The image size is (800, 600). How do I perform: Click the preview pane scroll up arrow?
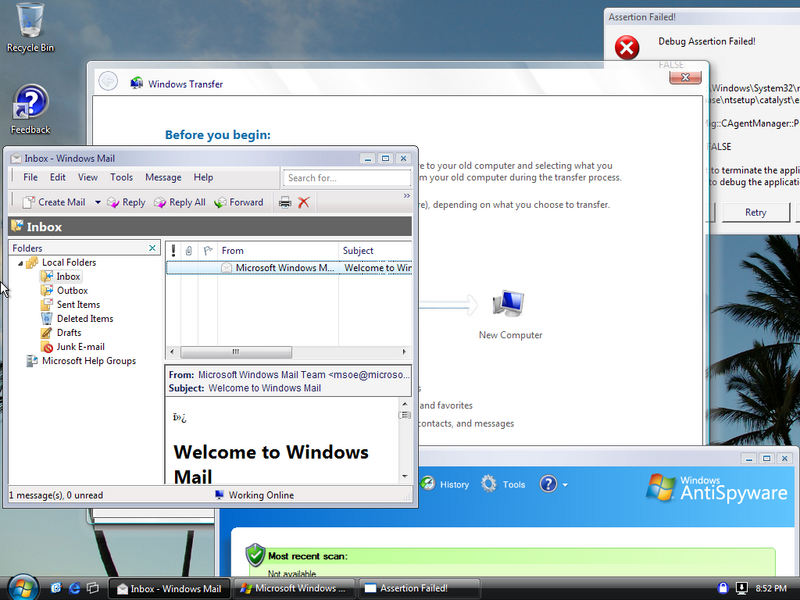405,404
